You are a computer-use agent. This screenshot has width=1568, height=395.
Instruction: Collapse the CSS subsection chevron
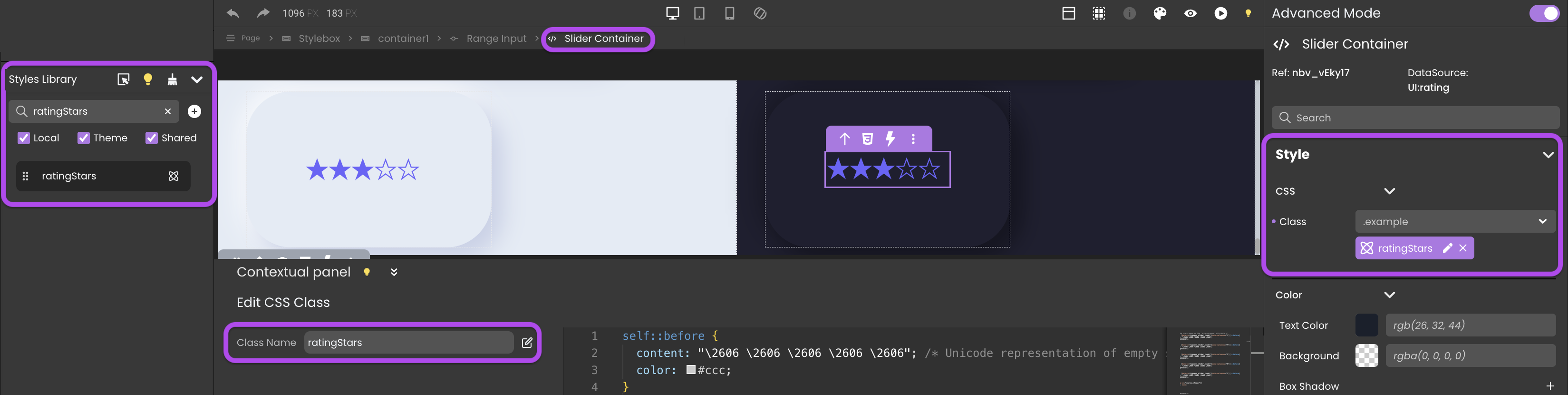click(x=1389, y=191)
